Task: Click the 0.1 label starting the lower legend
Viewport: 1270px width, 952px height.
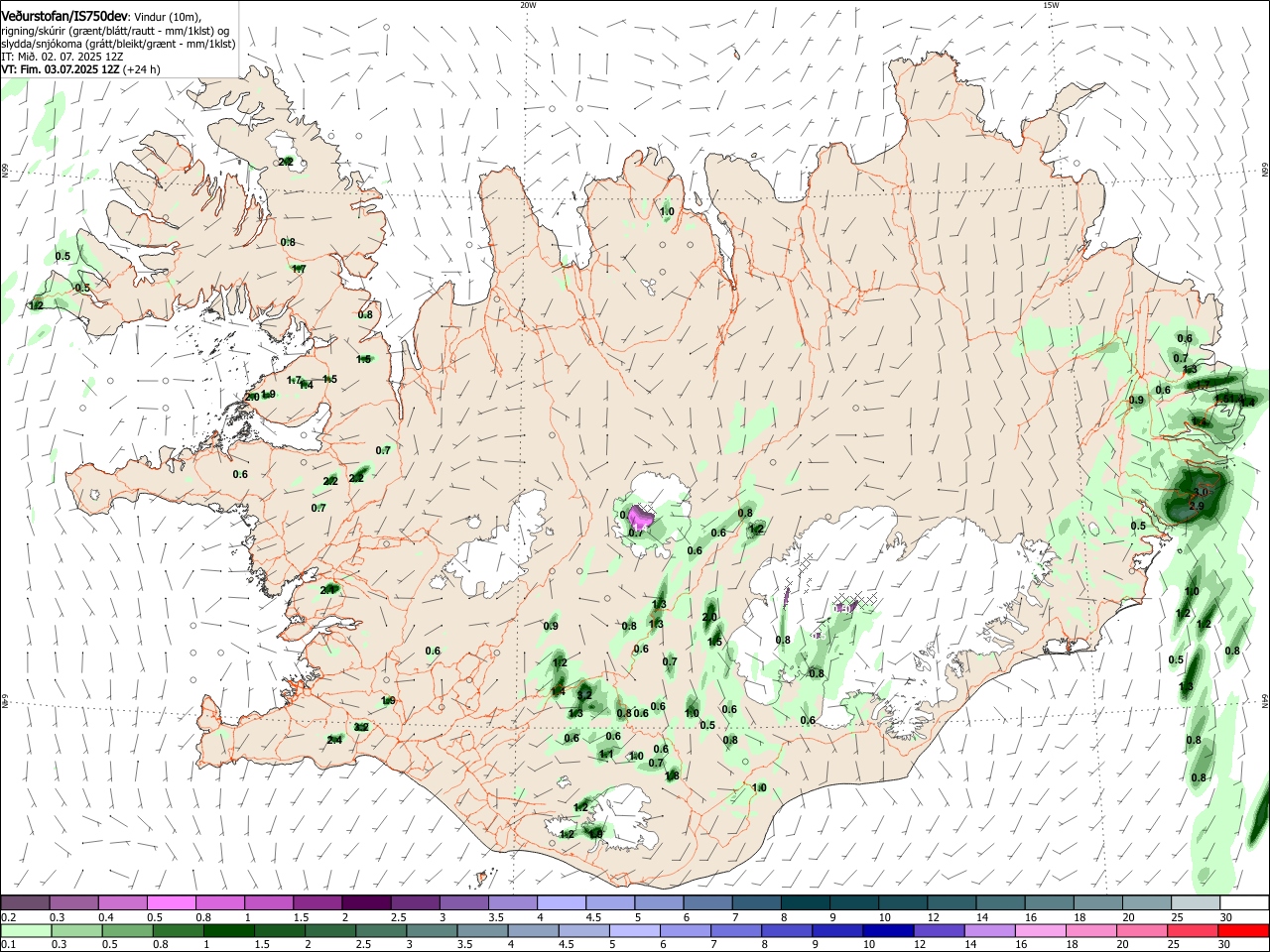Action: tap(8, 945)
